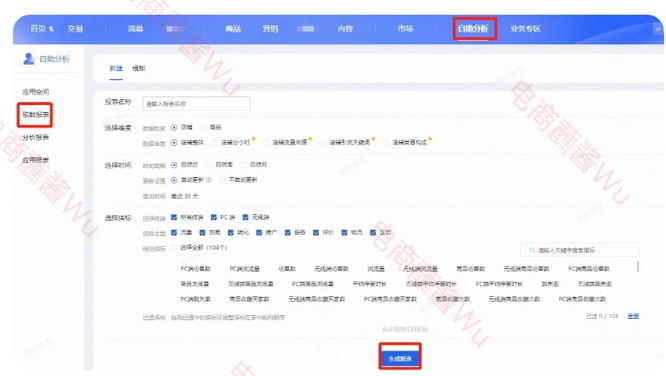Screen dimensions: 666x376
Task: Toggle the 物流 topic checkbox
Action: coord(344,232)
